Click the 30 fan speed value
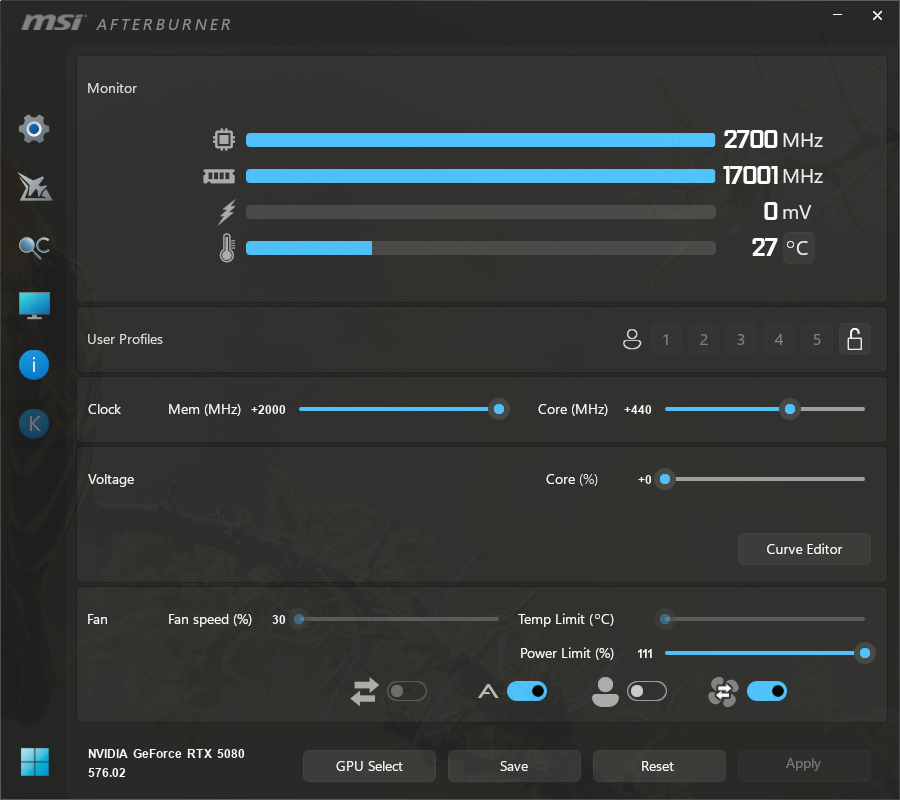The width and height of the screenshot is (900, 800). click(x=278, y=620)
